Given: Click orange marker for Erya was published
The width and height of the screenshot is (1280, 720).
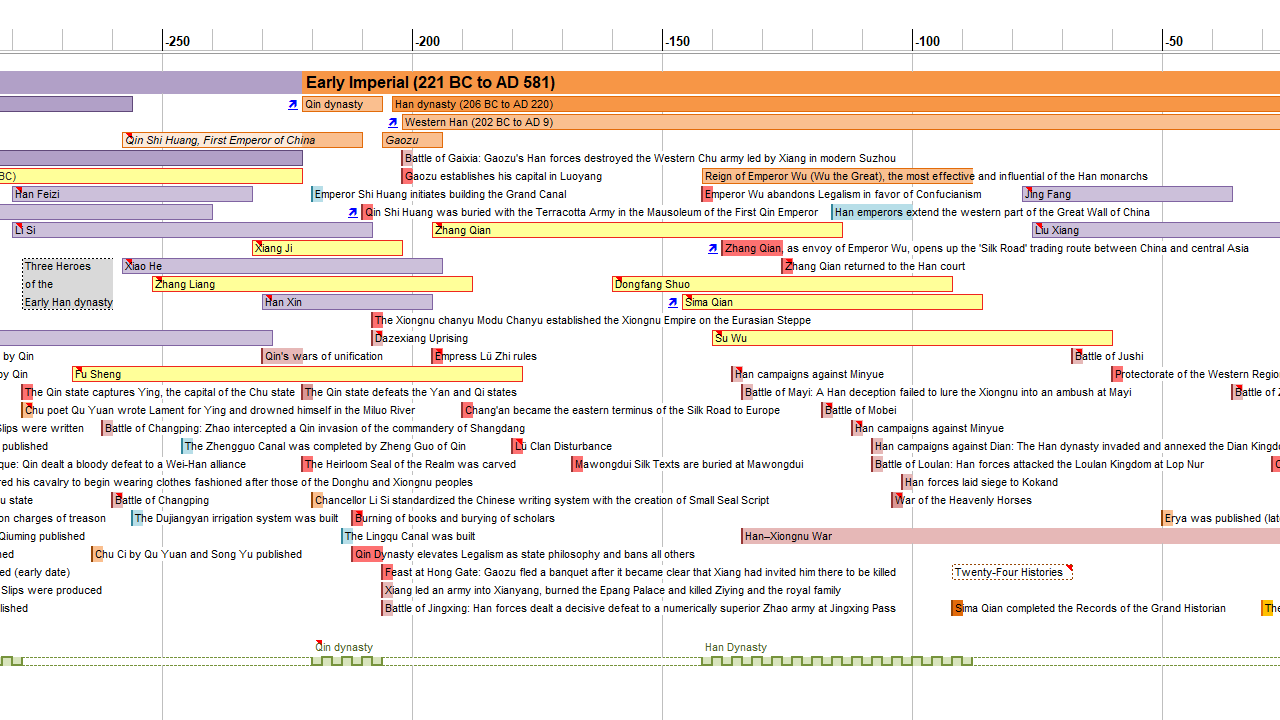Looking at the screenshot, I should [x=1166, y=518].
